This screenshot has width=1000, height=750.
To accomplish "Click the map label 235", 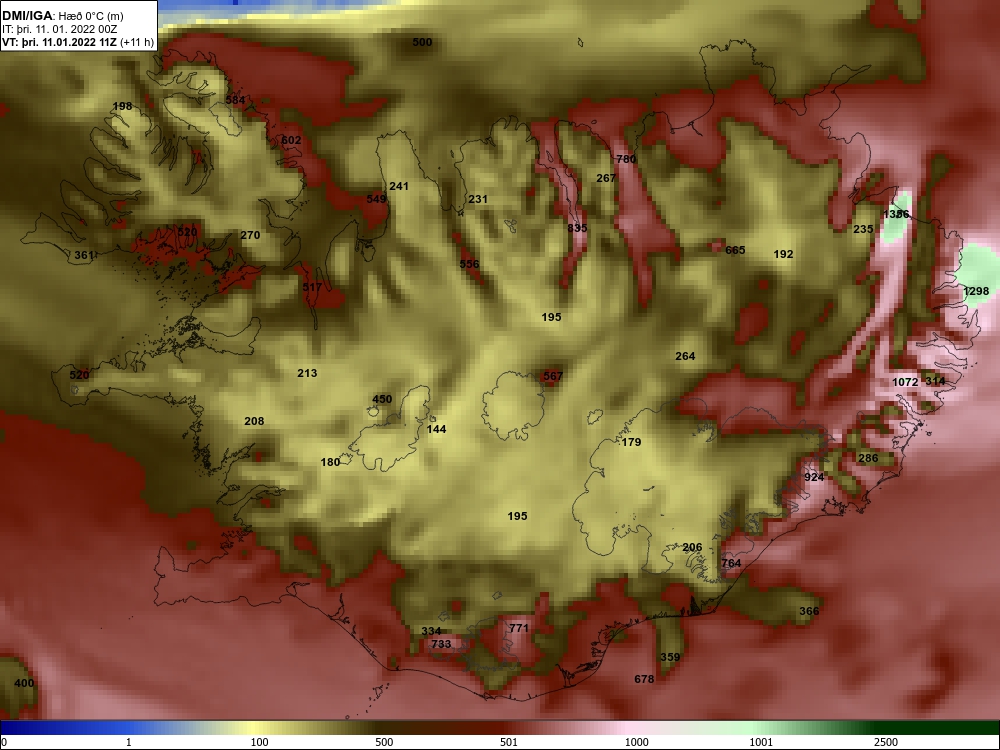I will 863,229.
